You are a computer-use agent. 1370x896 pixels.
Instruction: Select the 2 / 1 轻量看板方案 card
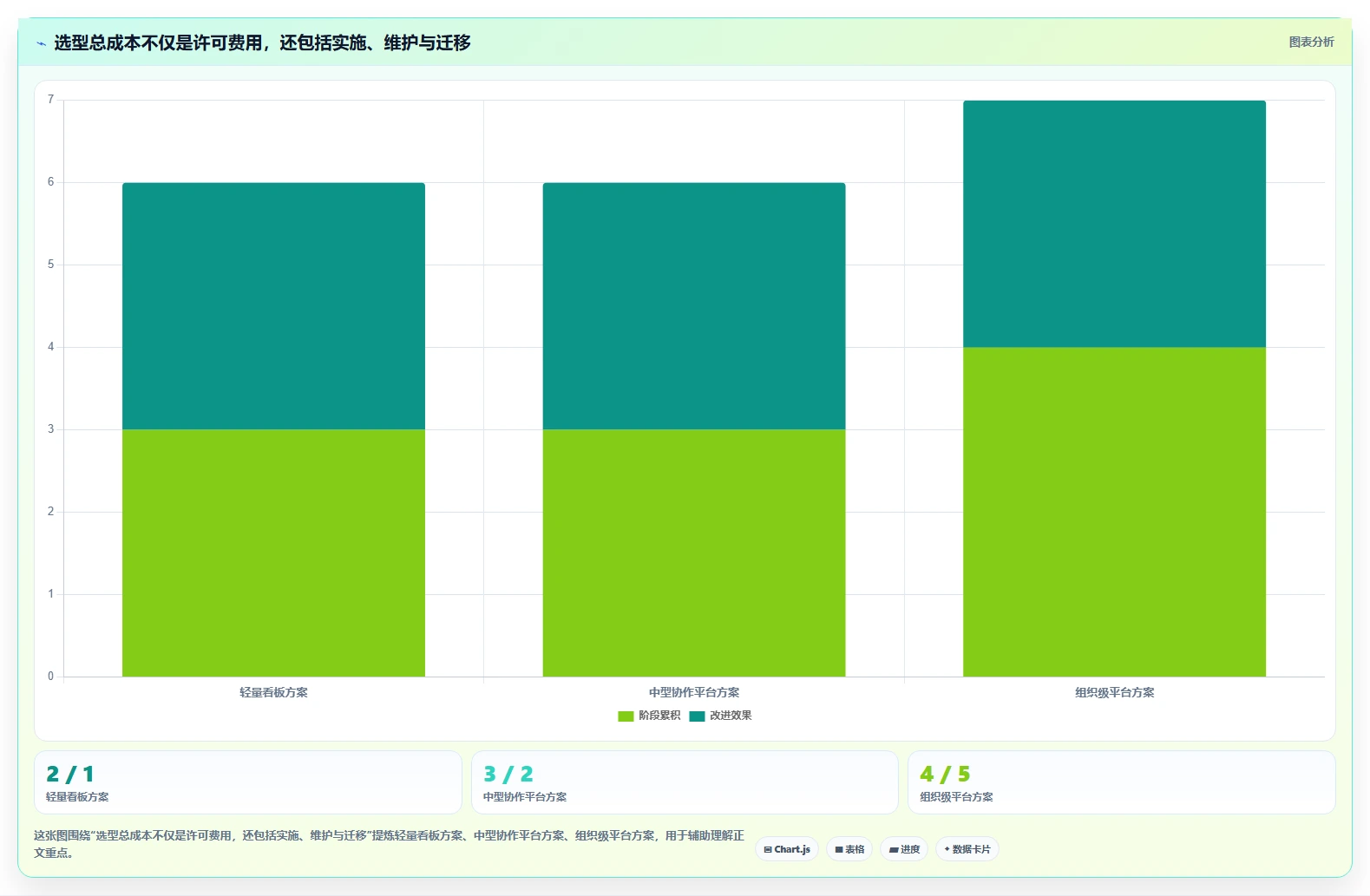pyautogui.click(x=248, y=782)
